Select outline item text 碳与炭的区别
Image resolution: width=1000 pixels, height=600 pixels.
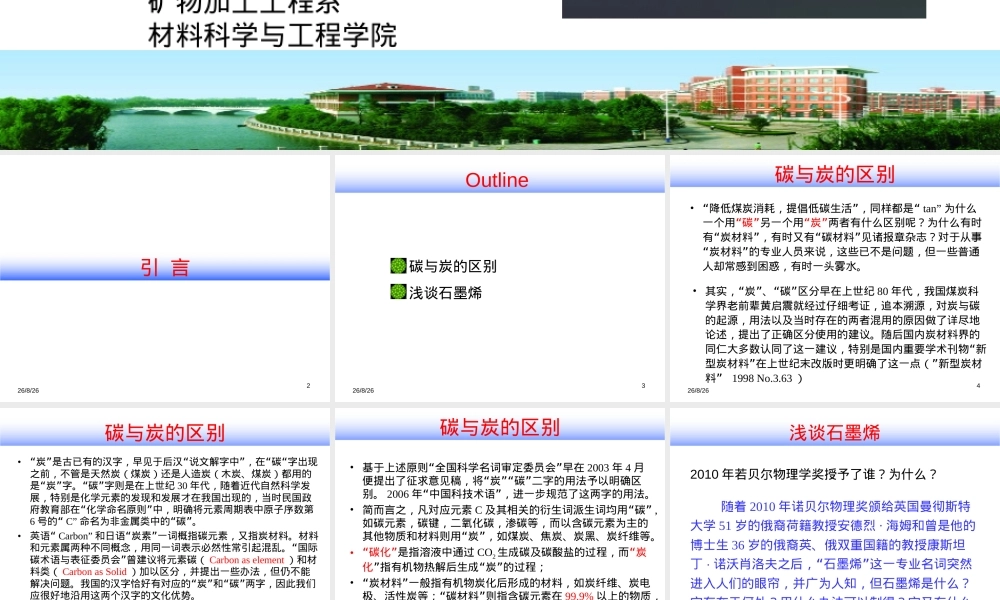click(453, 267)
